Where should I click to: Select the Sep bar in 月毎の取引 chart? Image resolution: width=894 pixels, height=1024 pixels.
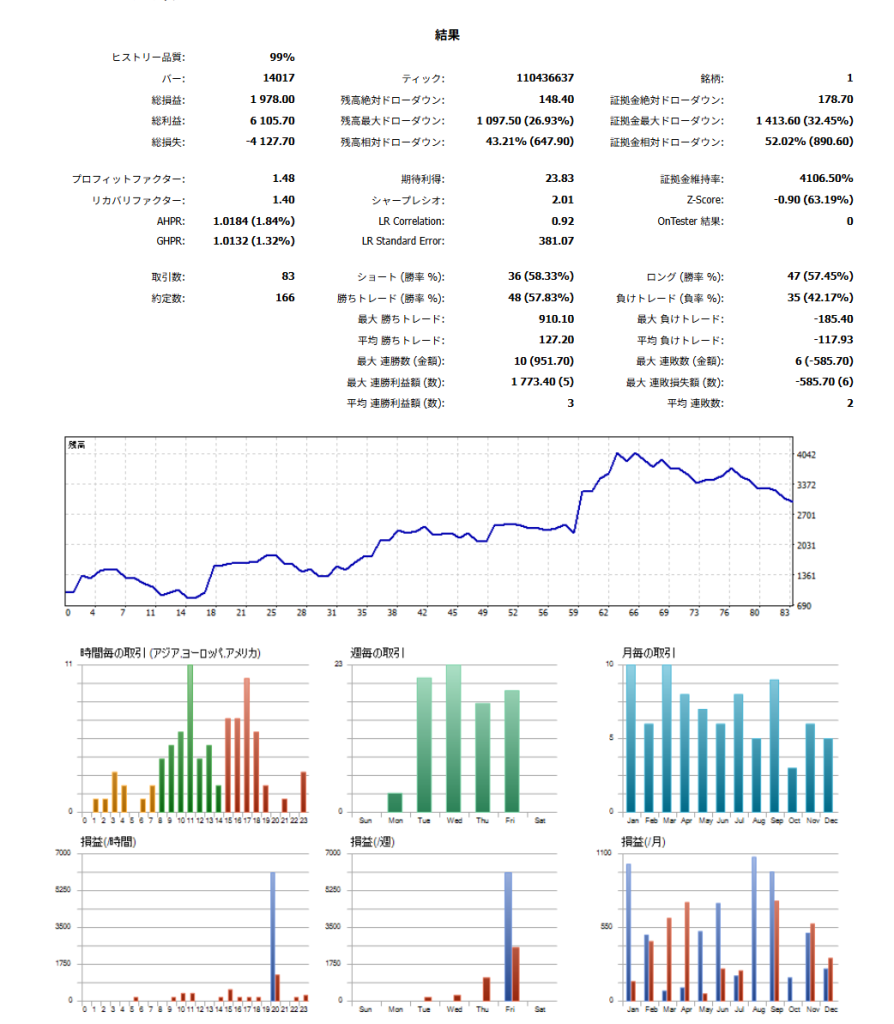point(774,746)
